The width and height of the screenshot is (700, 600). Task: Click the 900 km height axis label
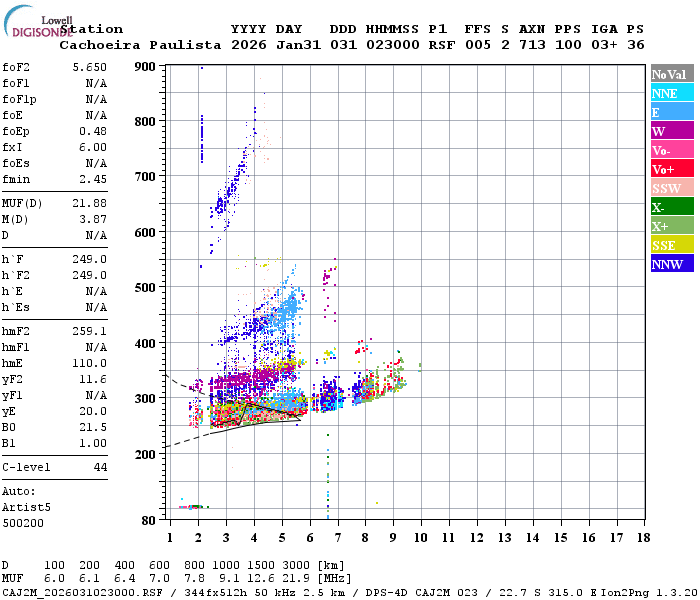[145, 67]
